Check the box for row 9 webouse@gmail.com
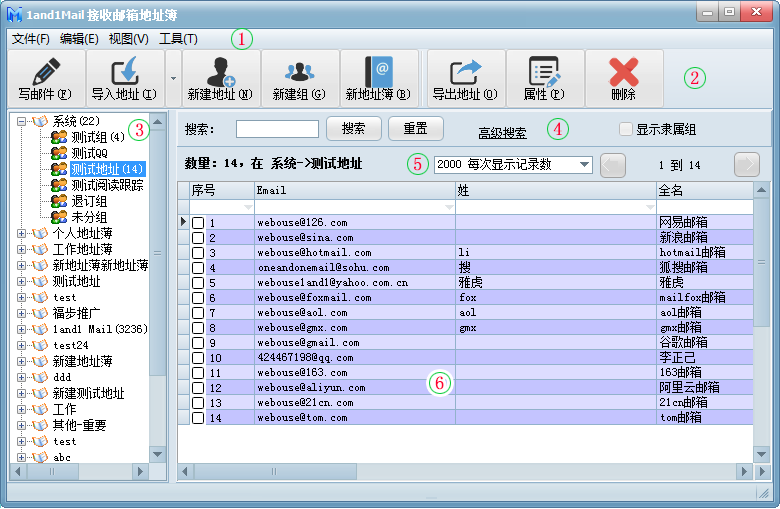The image size is (780, 509). pyautogui.click(x=198, y=343)
